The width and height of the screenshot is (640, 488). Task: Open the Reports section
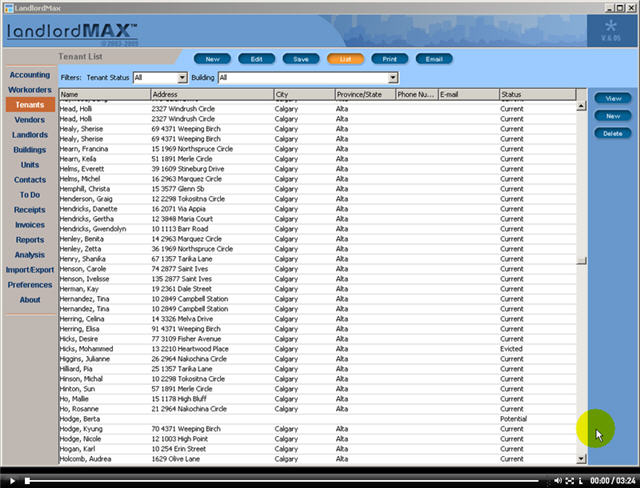(x=30, y=240)
